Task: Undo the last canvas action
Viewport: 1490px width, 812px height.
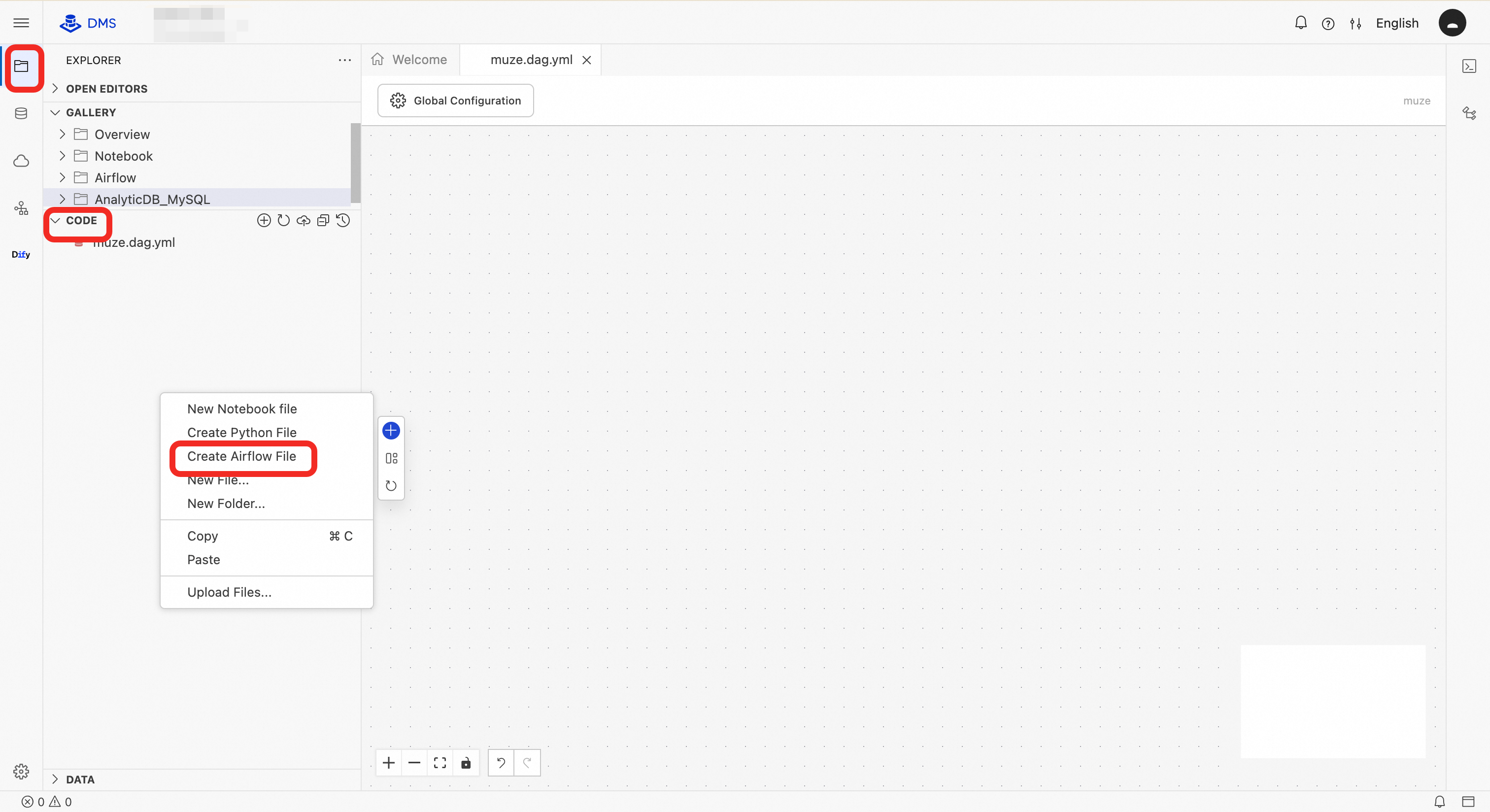Action: [x=501, y=763]
